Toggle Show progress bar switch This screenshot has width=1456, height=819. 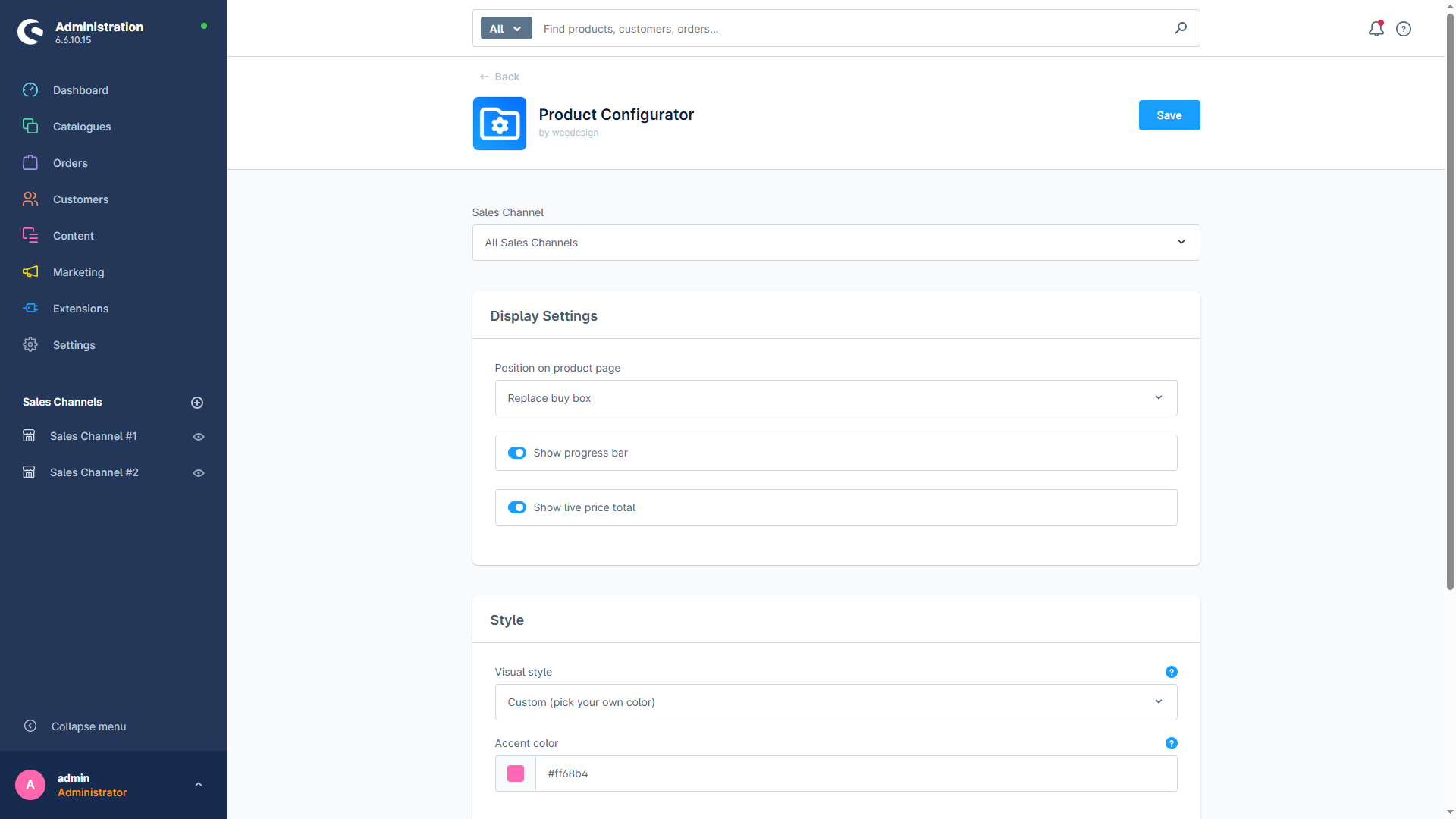tap(517, 453)
